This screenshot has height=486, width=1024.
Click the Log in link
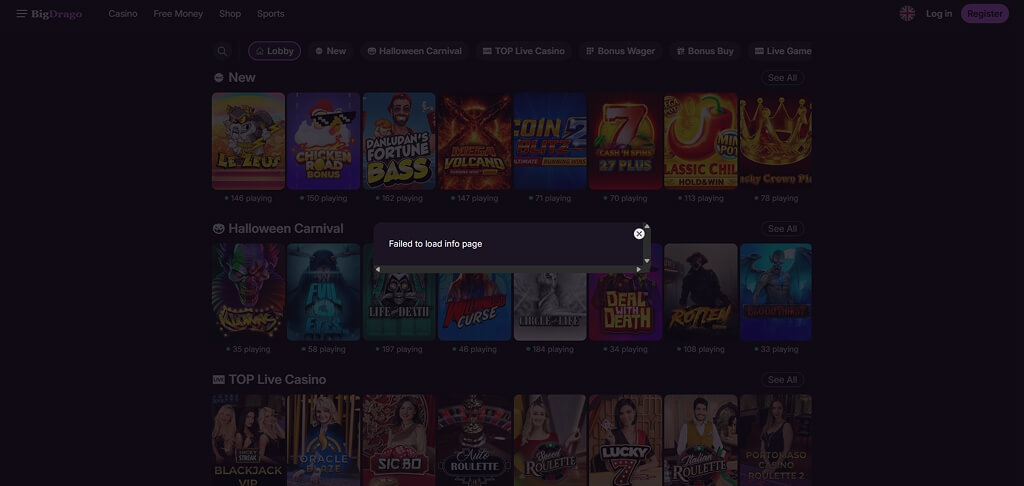click(939, 14)
